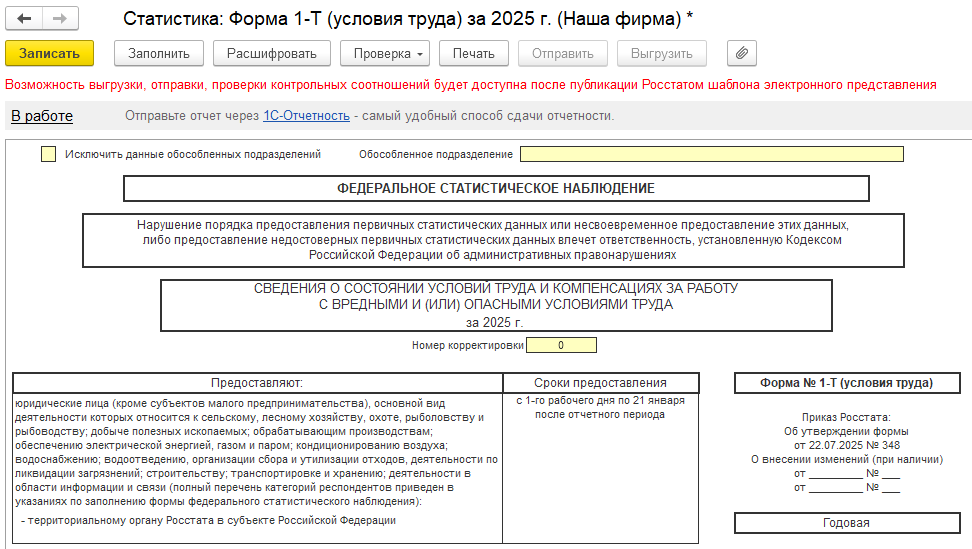The image size is (972, 549).
Task: Select the Номер корректировки field
Action: tap(561, 345)
